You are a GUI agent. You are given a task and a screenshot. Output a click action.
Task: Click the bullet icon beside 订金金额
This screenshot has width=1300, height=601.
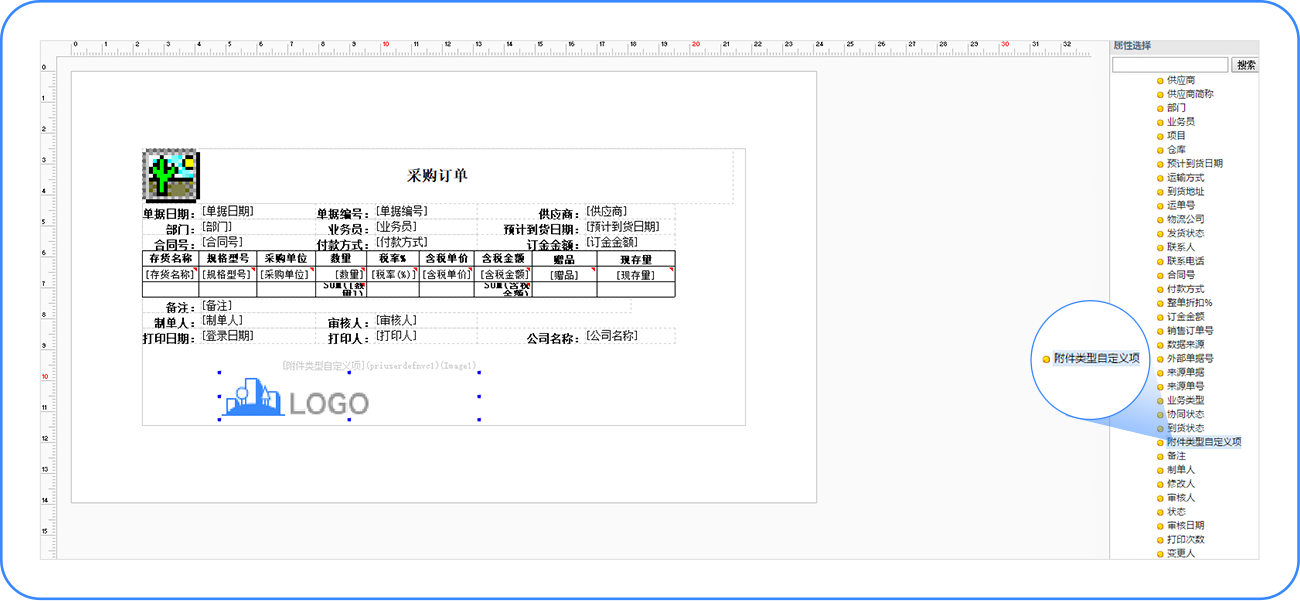click(x=1160, y=317)
